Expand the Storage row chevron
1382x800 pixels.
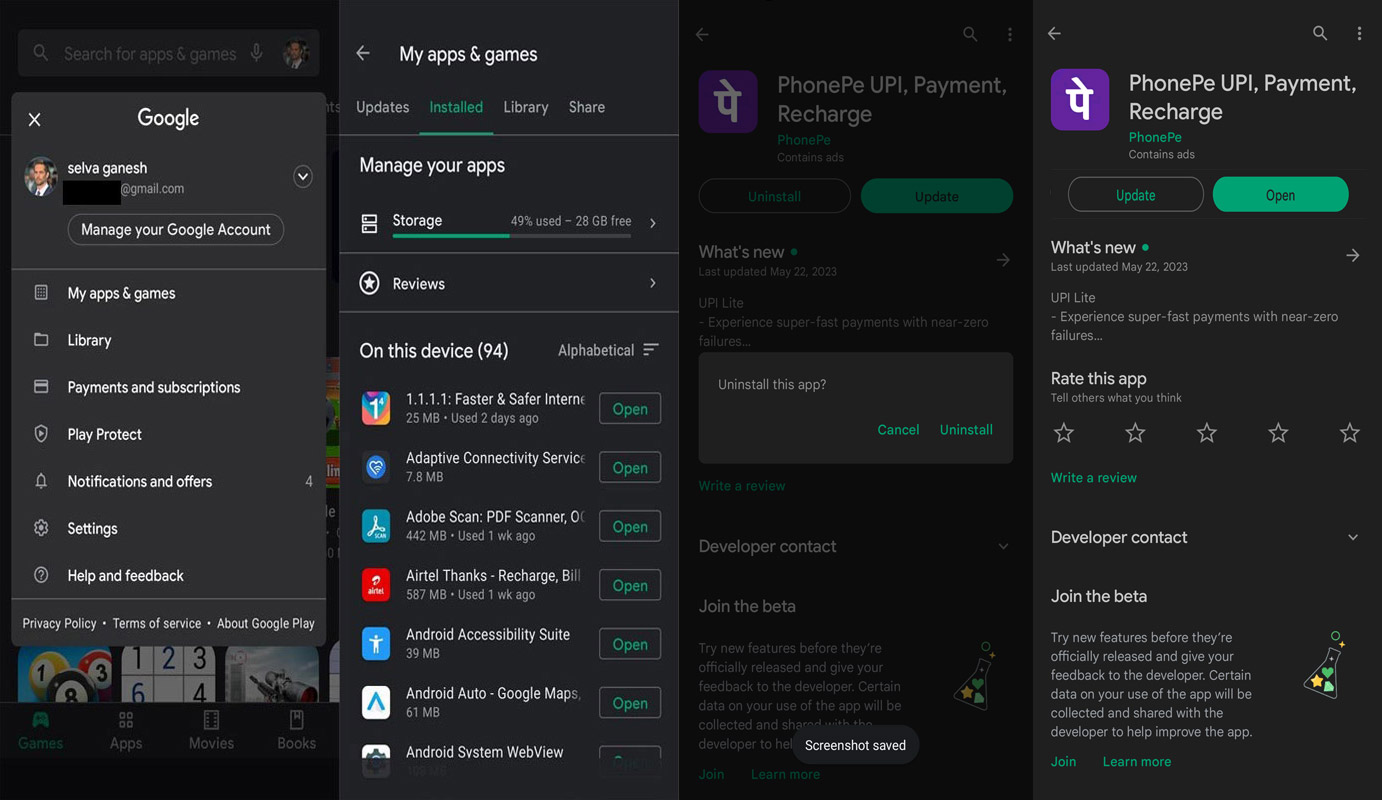click(653, 223)
